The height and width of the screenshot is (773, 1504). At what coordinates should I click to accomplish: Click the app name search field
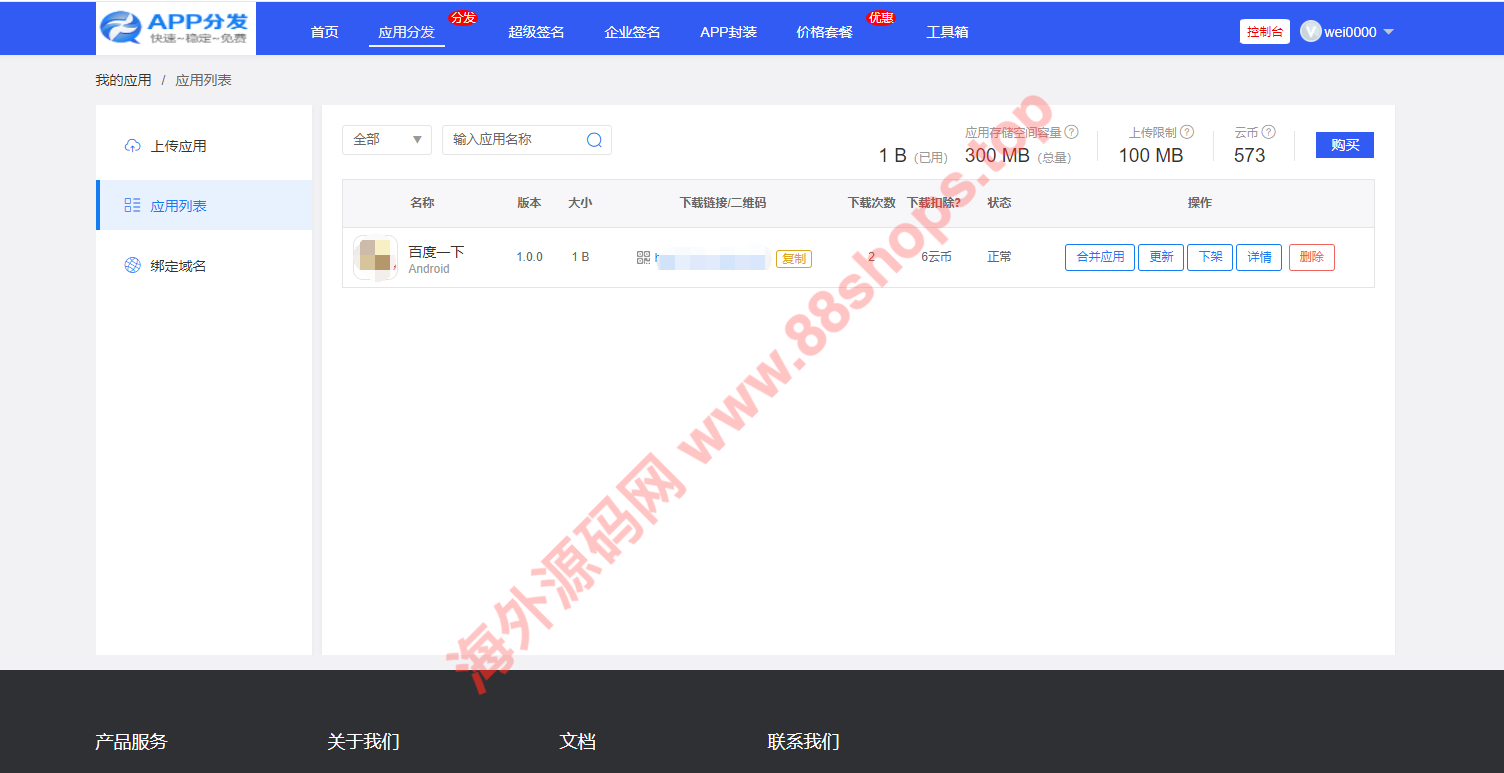tap(514, 140)
